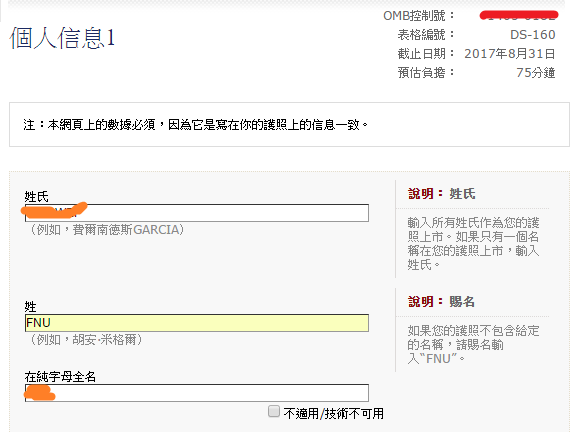Click the 不適用/技術不可用 checkbox label text

pos(334,413)
